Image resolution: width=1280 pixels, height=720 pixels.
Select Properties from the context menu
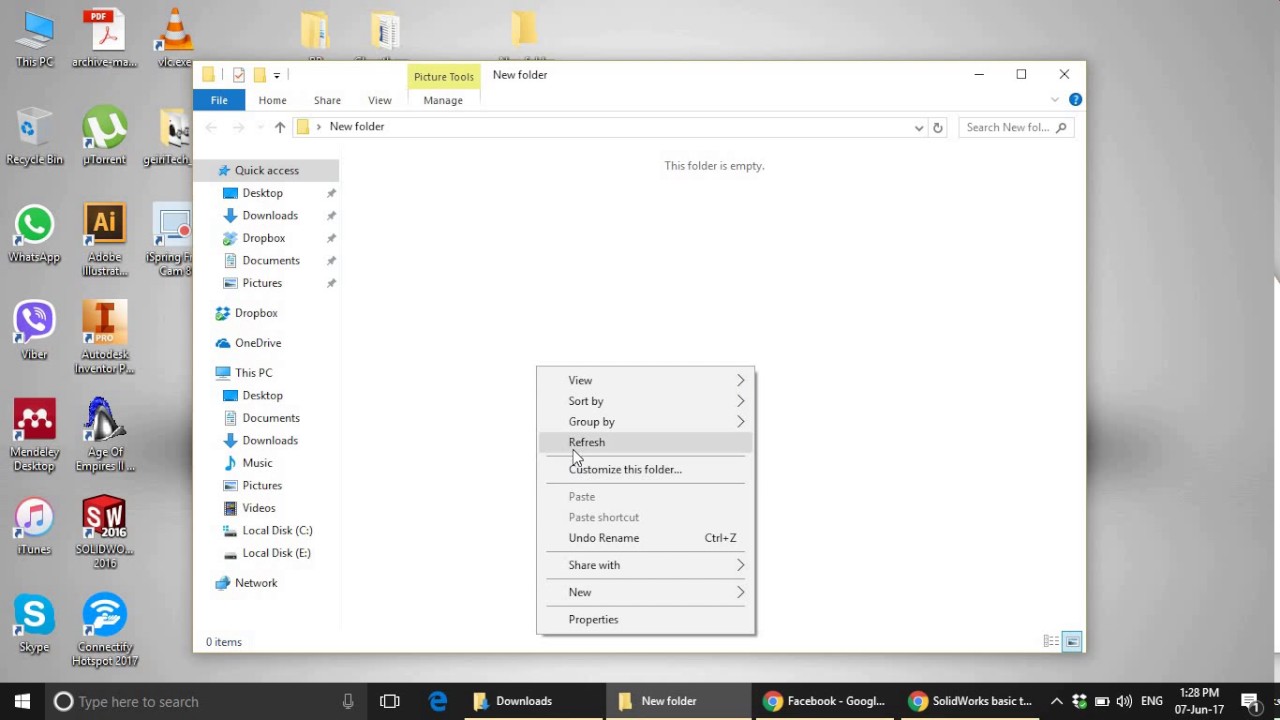(646, 619)
